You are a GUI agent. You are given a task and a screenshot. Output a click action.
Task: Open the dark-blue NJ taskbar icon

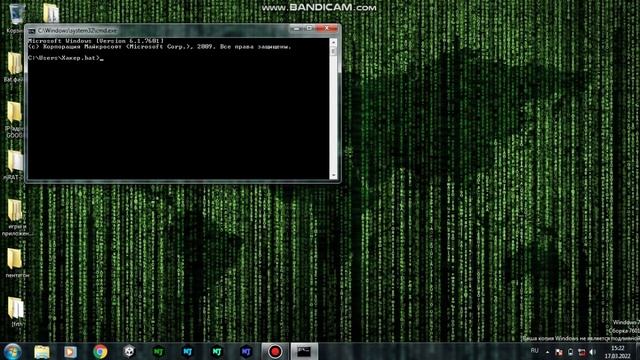tap(246, 351)
